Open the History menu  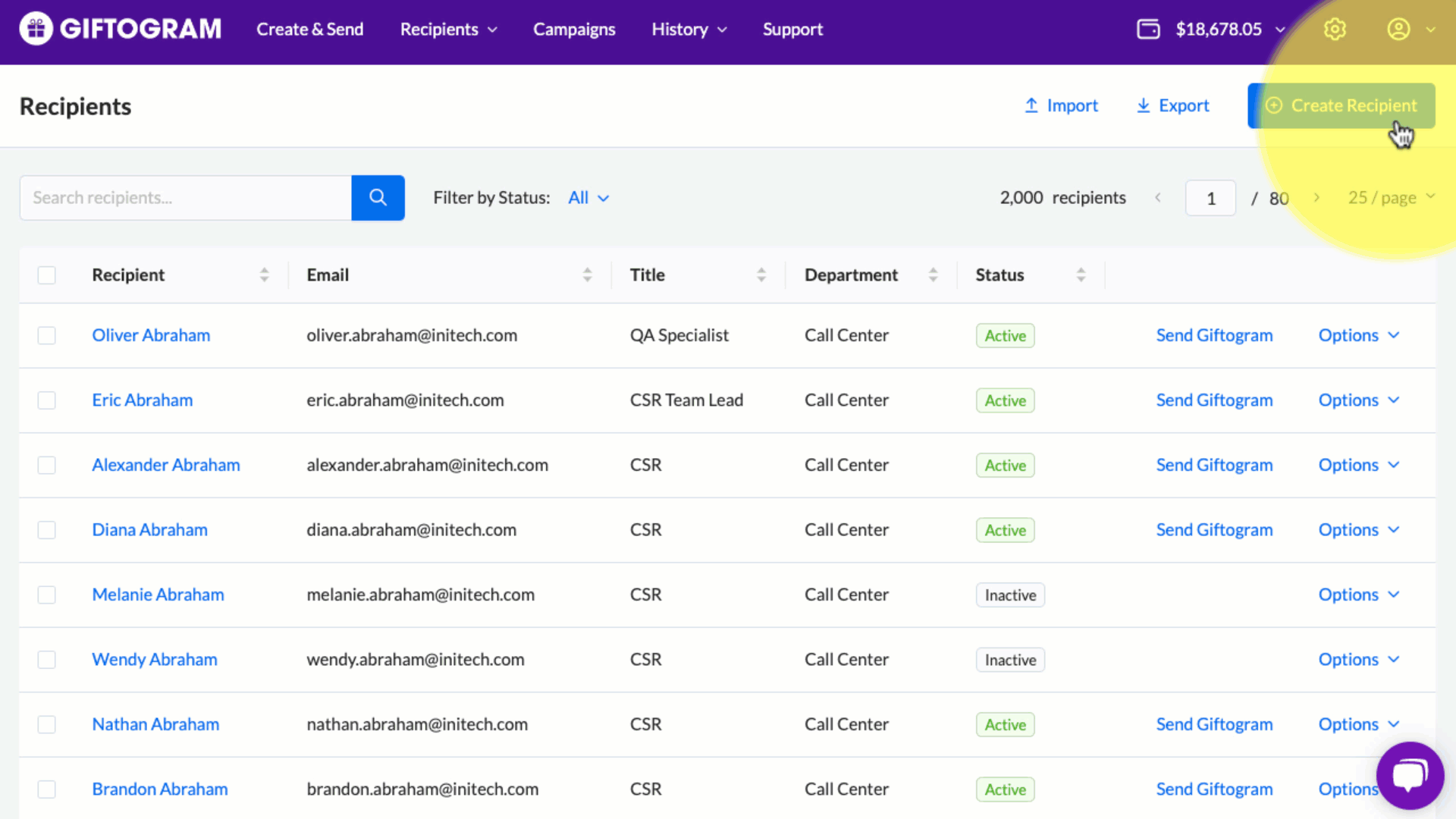(x=689, y=29)
